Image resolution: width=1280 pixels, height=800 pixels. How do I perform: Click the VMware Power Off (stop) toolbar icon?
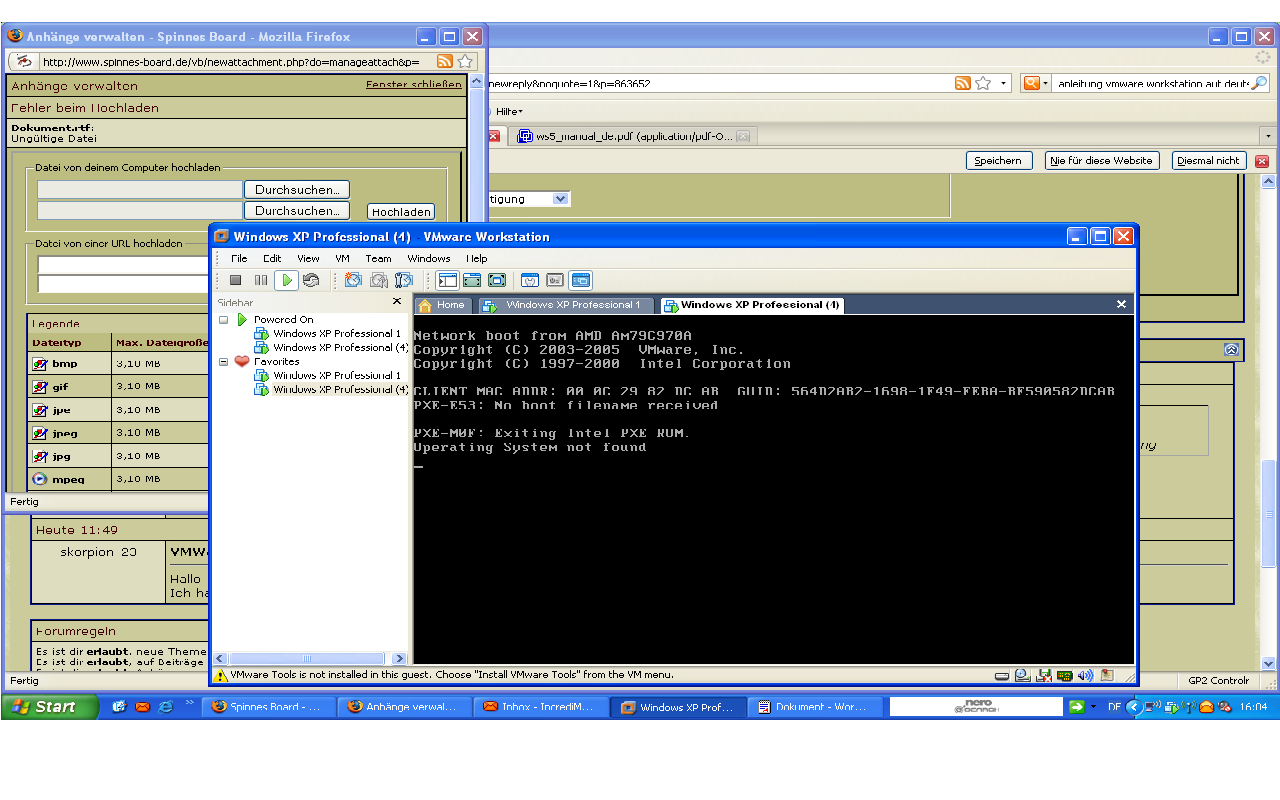point(236,281)
